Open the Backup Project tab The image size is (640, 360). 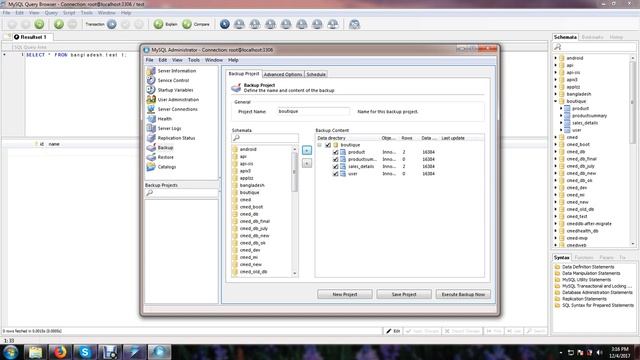(x=244, y=73)
